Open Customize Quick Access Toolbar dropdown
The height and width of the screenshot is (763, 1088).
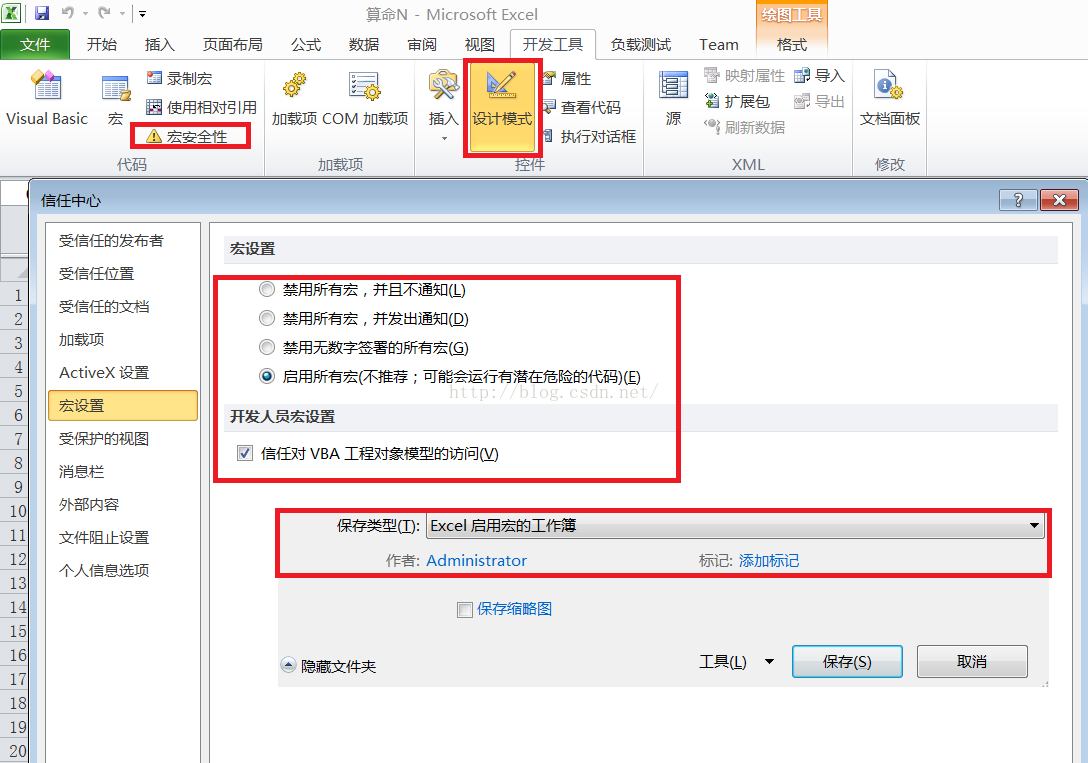pyautogui.click(x=142, y=13)
